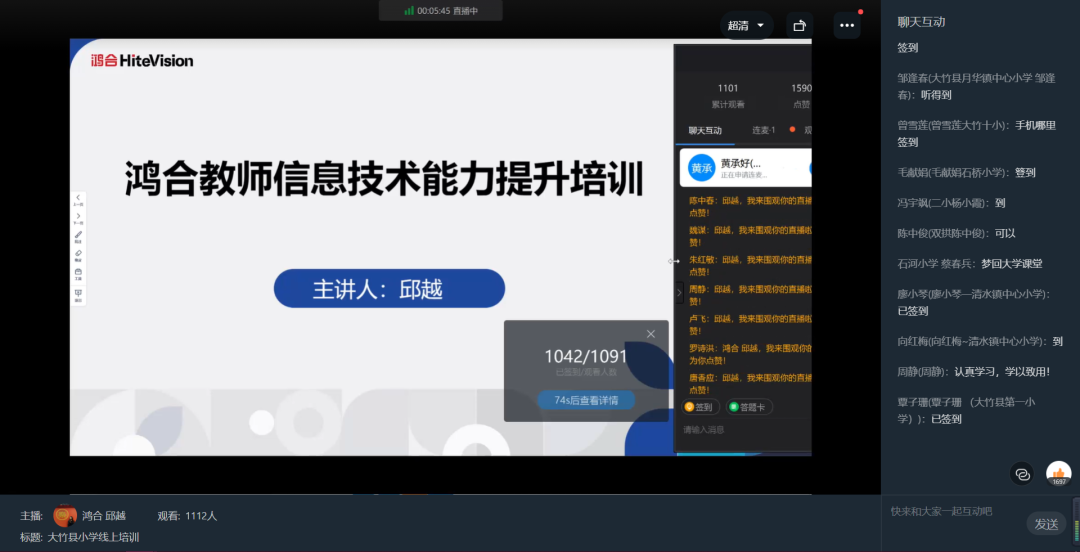Switch to the 连麦·1 tab
The width and height of the screenshot is (1080, 552).
(x=765, y=130)
